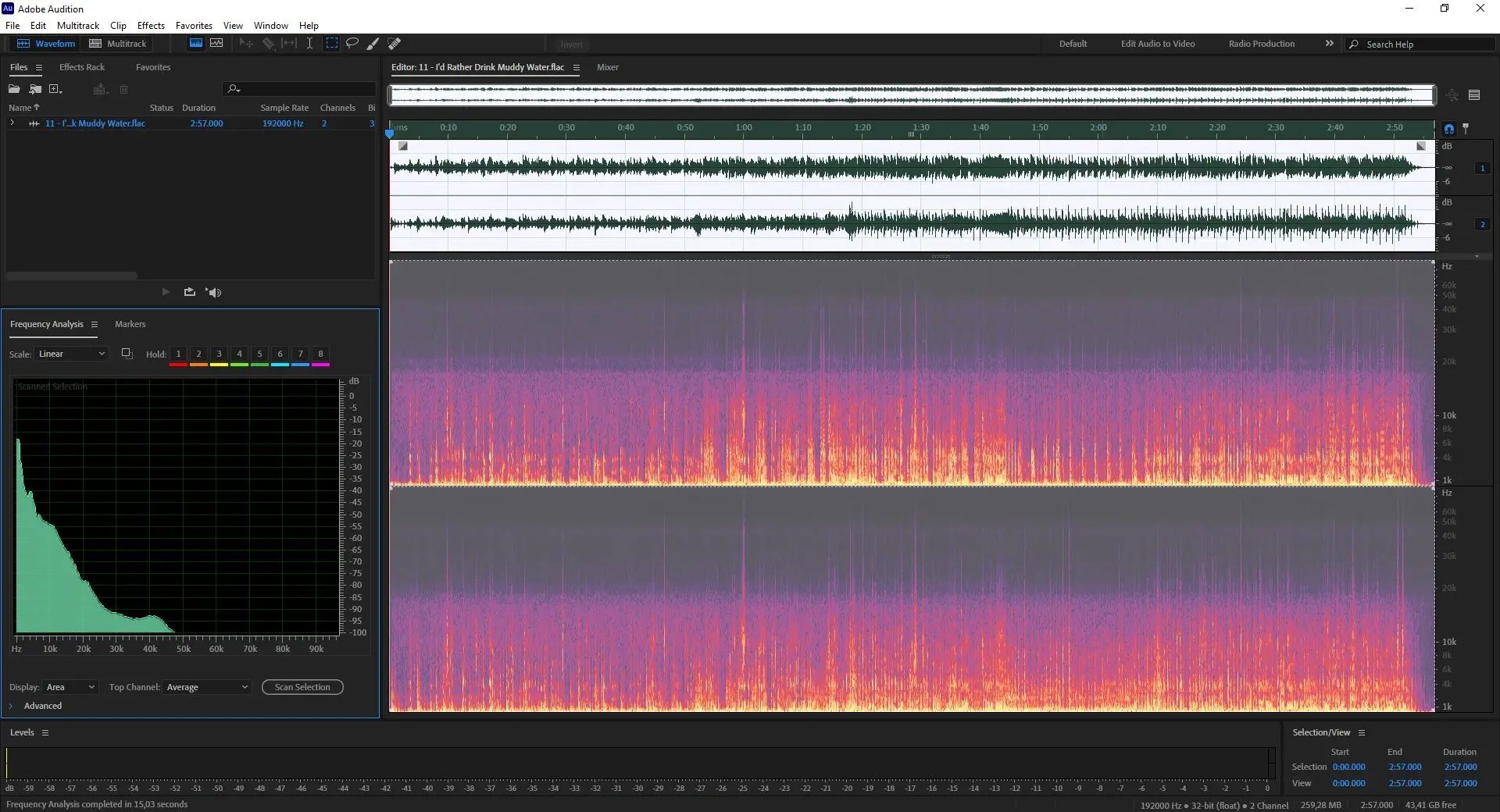Image resolution: width=1500 pixels, height=812 pixels.
Task: Click the Insert into Multitrack icon
Action: click(x=100, y=89)
